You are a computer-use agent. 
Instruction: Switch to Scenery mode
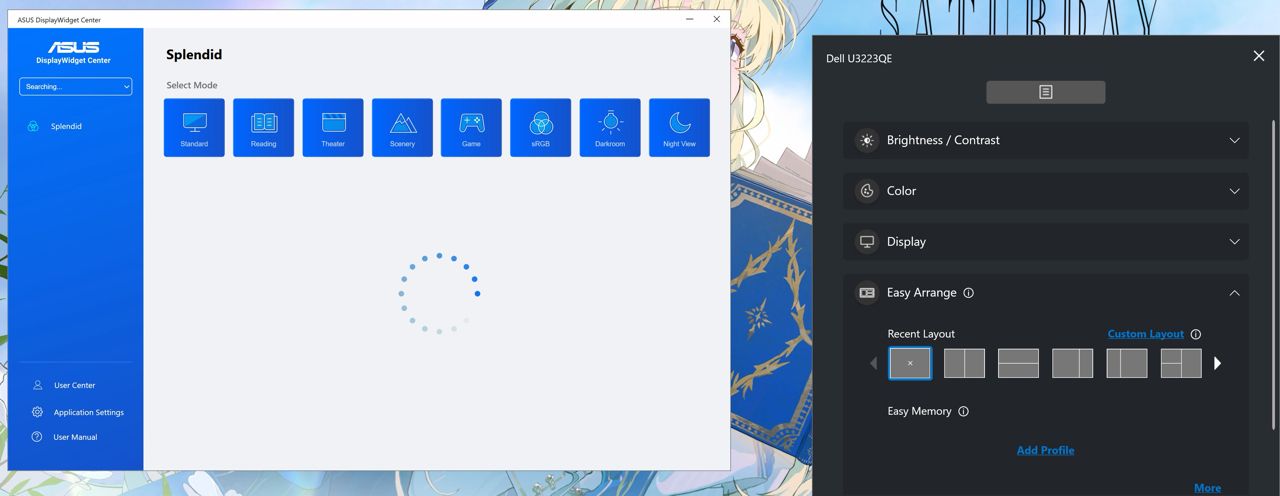402,127
